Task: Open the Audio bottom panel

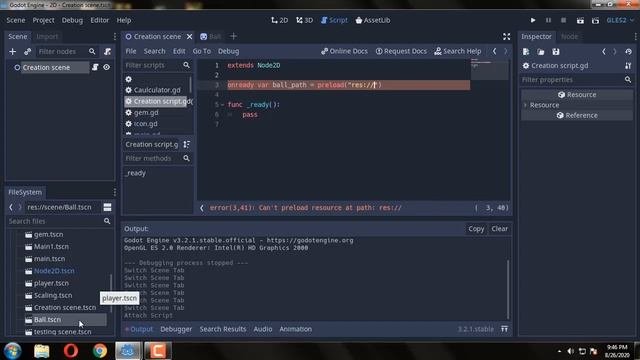Action: (x=263, y=329)
